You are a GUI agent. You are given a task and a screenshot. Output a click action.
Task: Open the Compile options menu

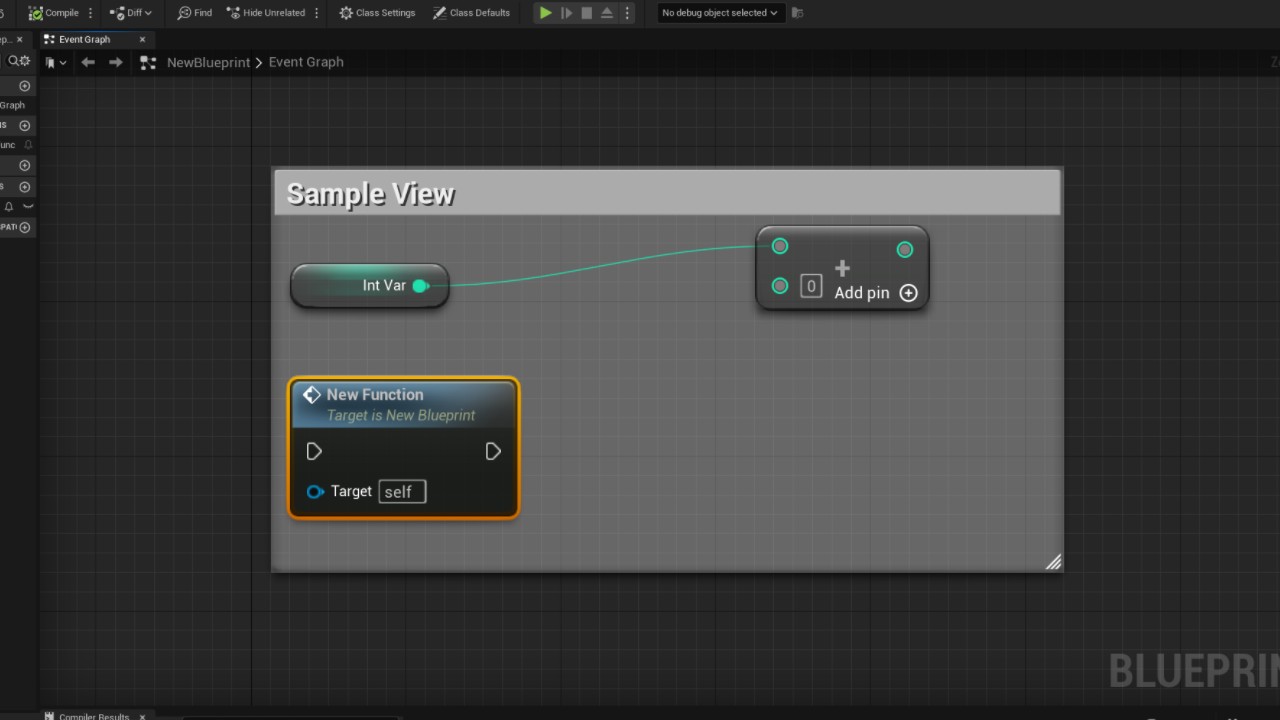(91, 13)
